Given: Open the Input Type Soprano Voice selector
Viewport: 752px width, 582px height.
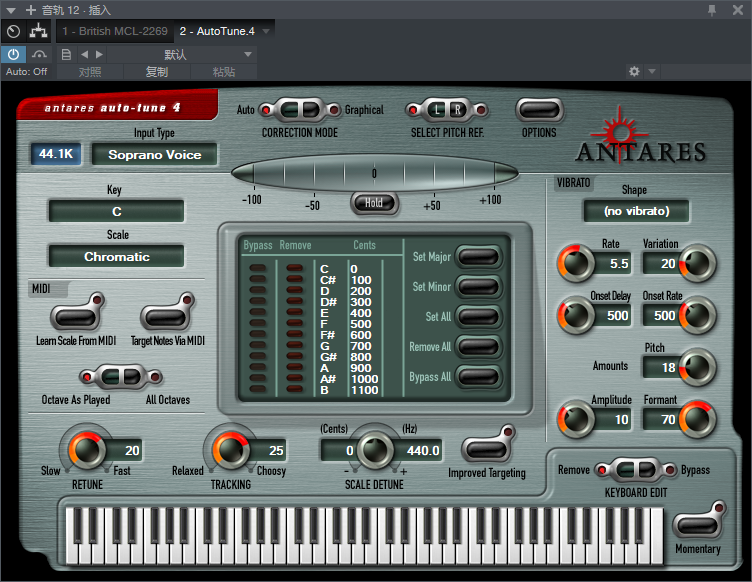Looking at the screenshot, I should 154,154.
